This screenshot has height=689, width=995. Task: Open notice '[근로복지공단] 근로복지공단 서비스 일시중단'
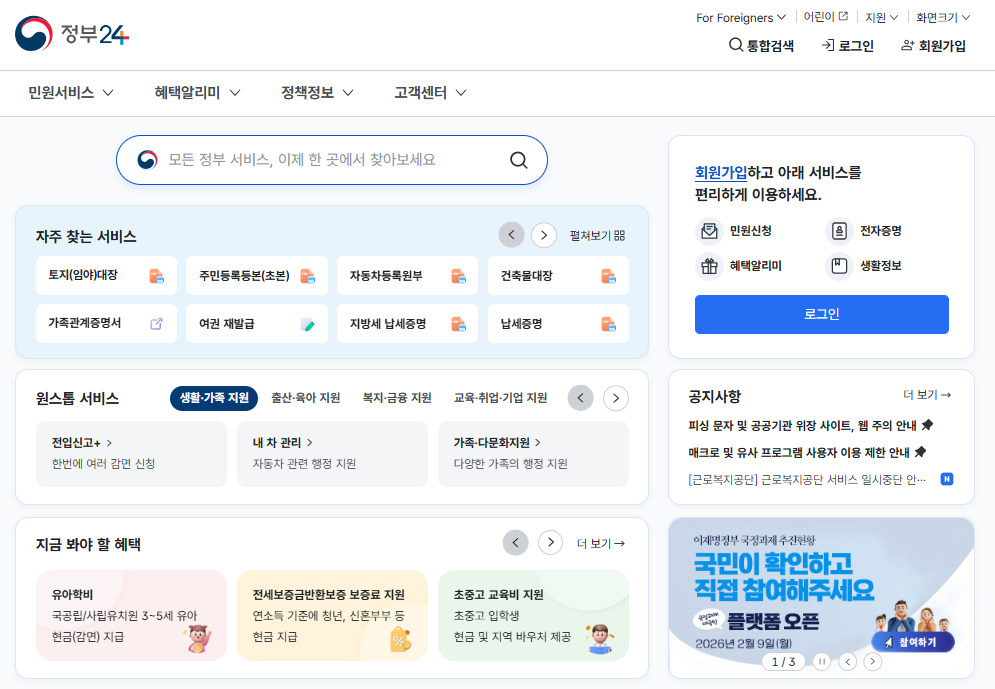[x=807, y=480]
